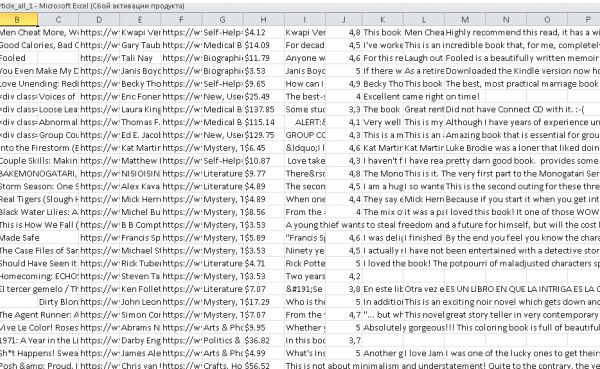The image size is (600, 369).
Task: Select column L header
Action: point(424,20)
